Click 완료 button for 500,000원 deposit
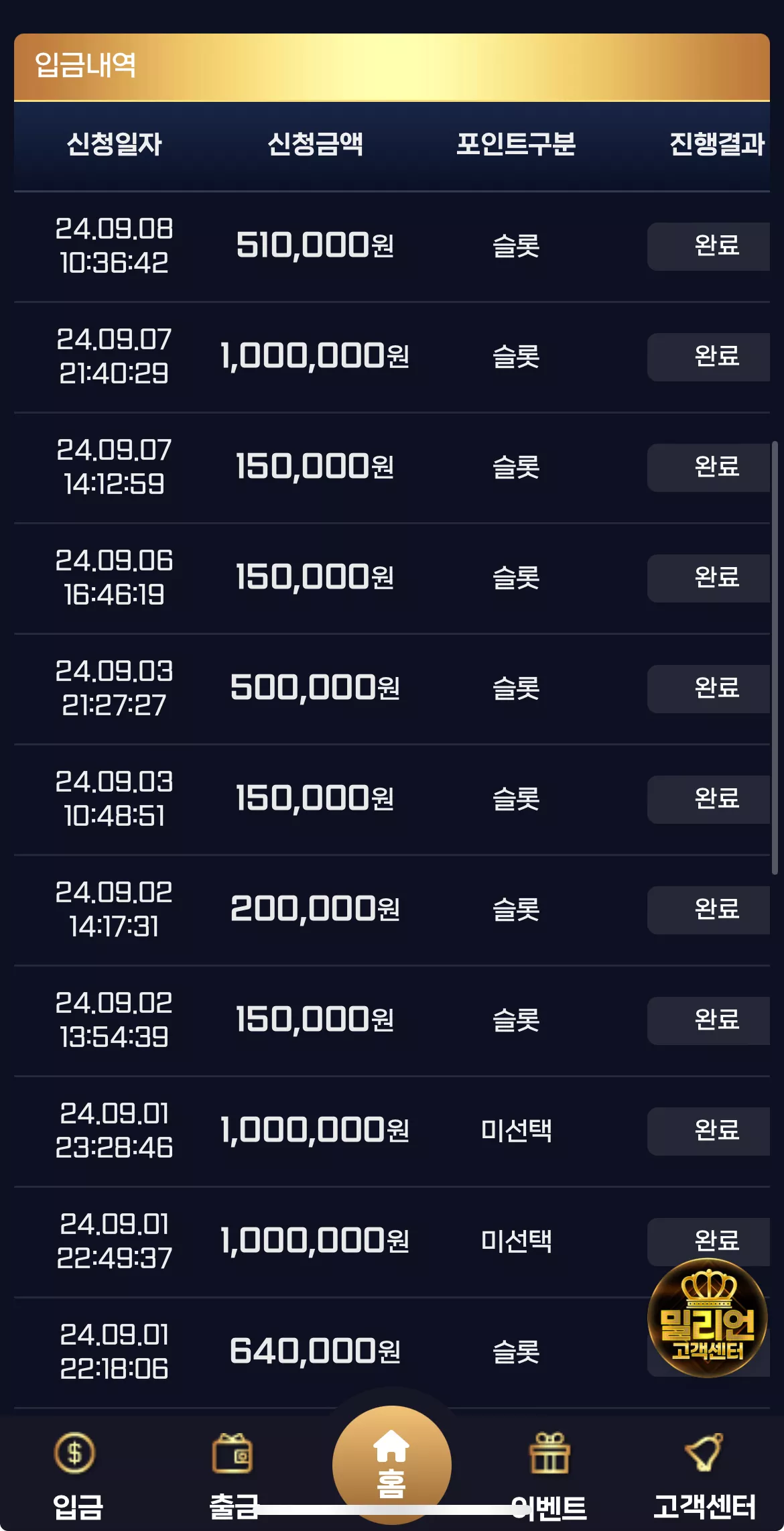 pos(708,688)
